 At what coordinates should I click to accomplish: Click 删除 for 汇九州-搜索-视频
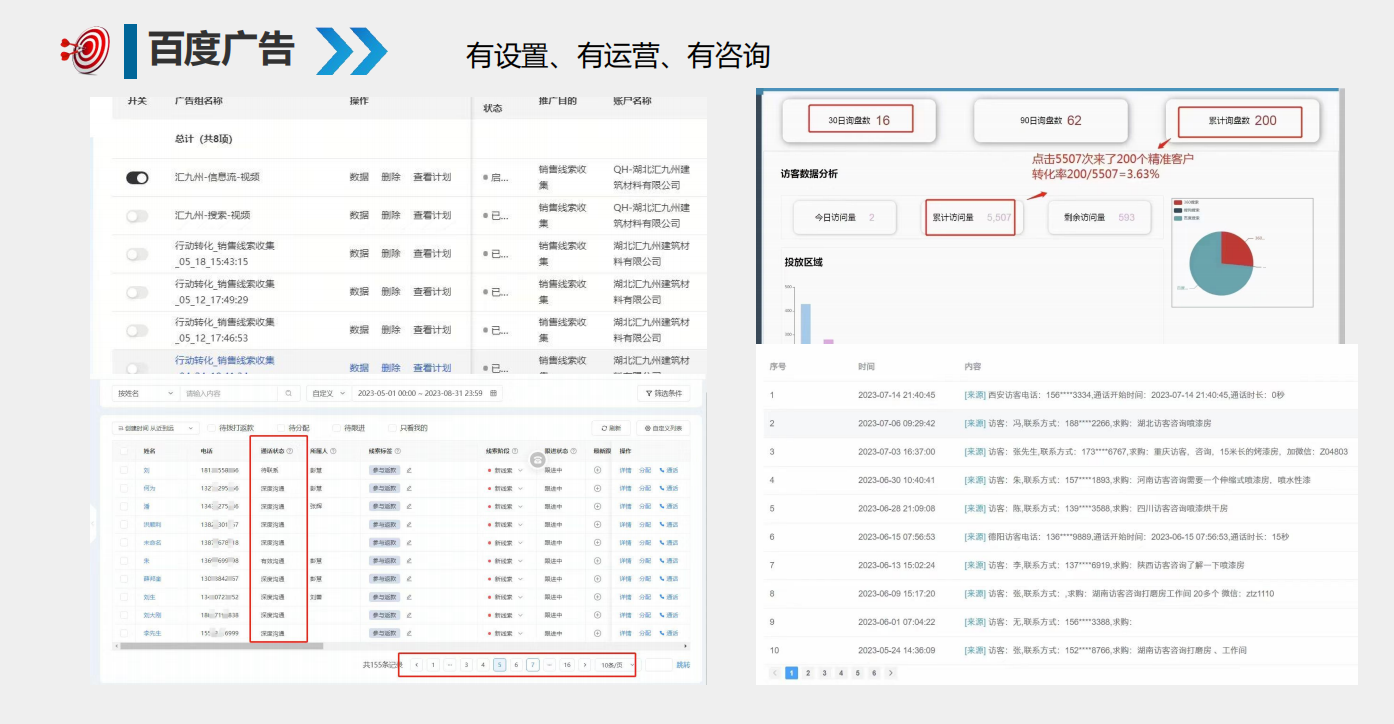pos(391,215)
